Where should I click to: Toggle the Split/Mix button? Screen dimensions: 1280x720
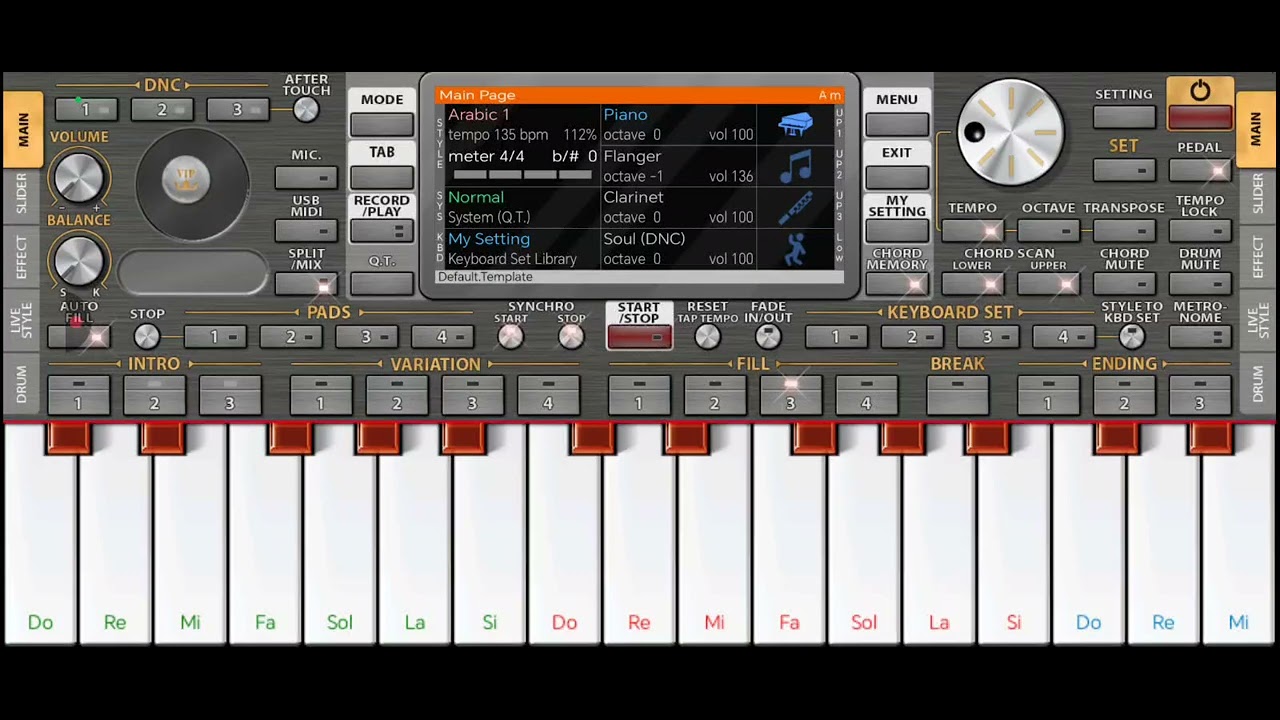[306, 284]
